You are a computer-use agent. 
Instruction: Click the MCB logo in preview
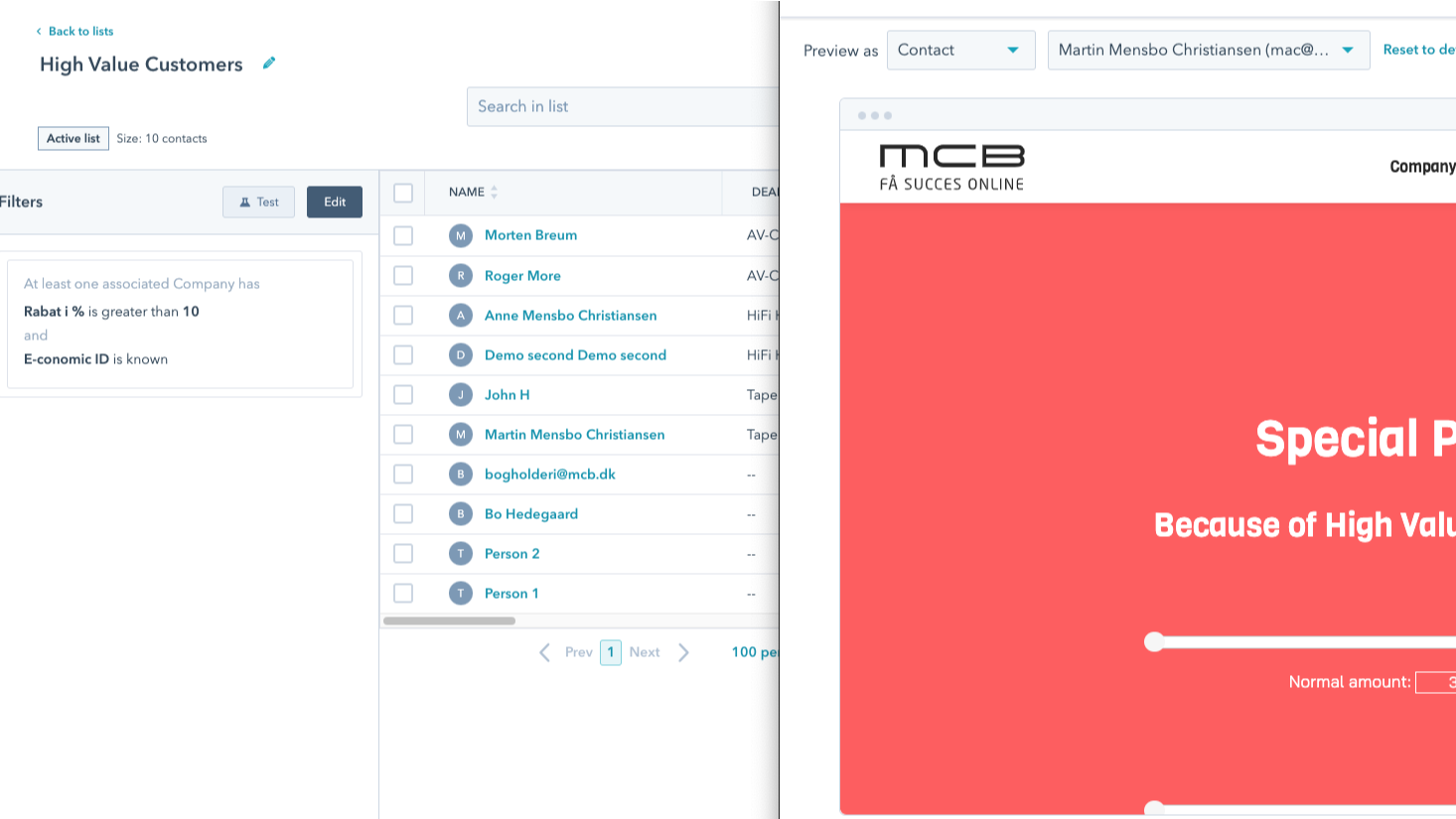click(x=950, y=167)
